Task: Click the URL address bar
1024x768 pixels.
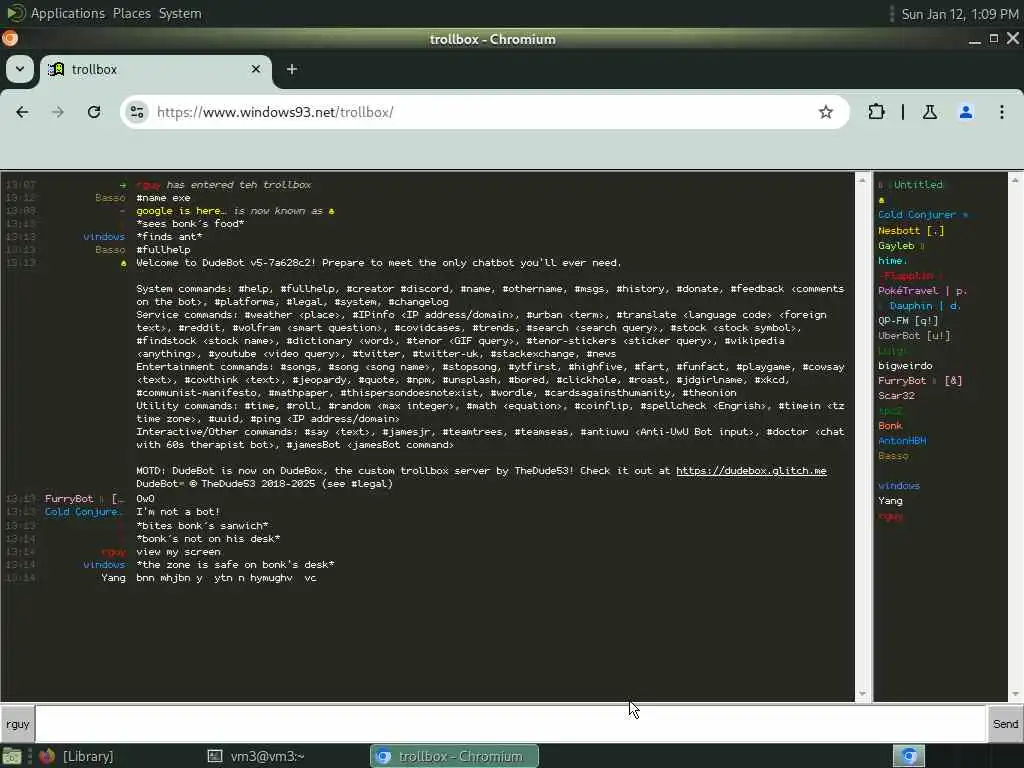Action: point(483,112)
